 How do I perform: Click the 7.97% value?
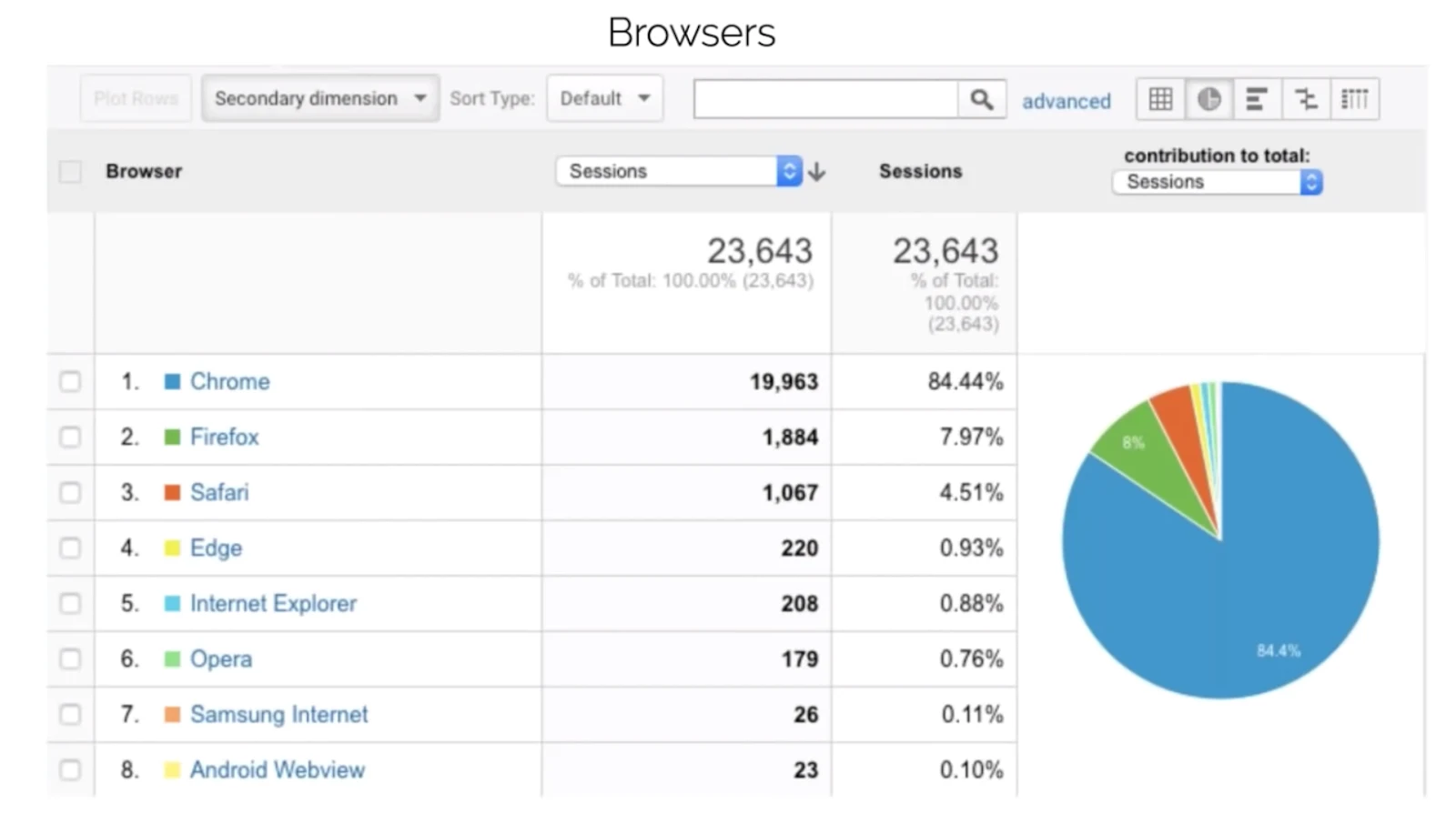(x=971, y=437)
